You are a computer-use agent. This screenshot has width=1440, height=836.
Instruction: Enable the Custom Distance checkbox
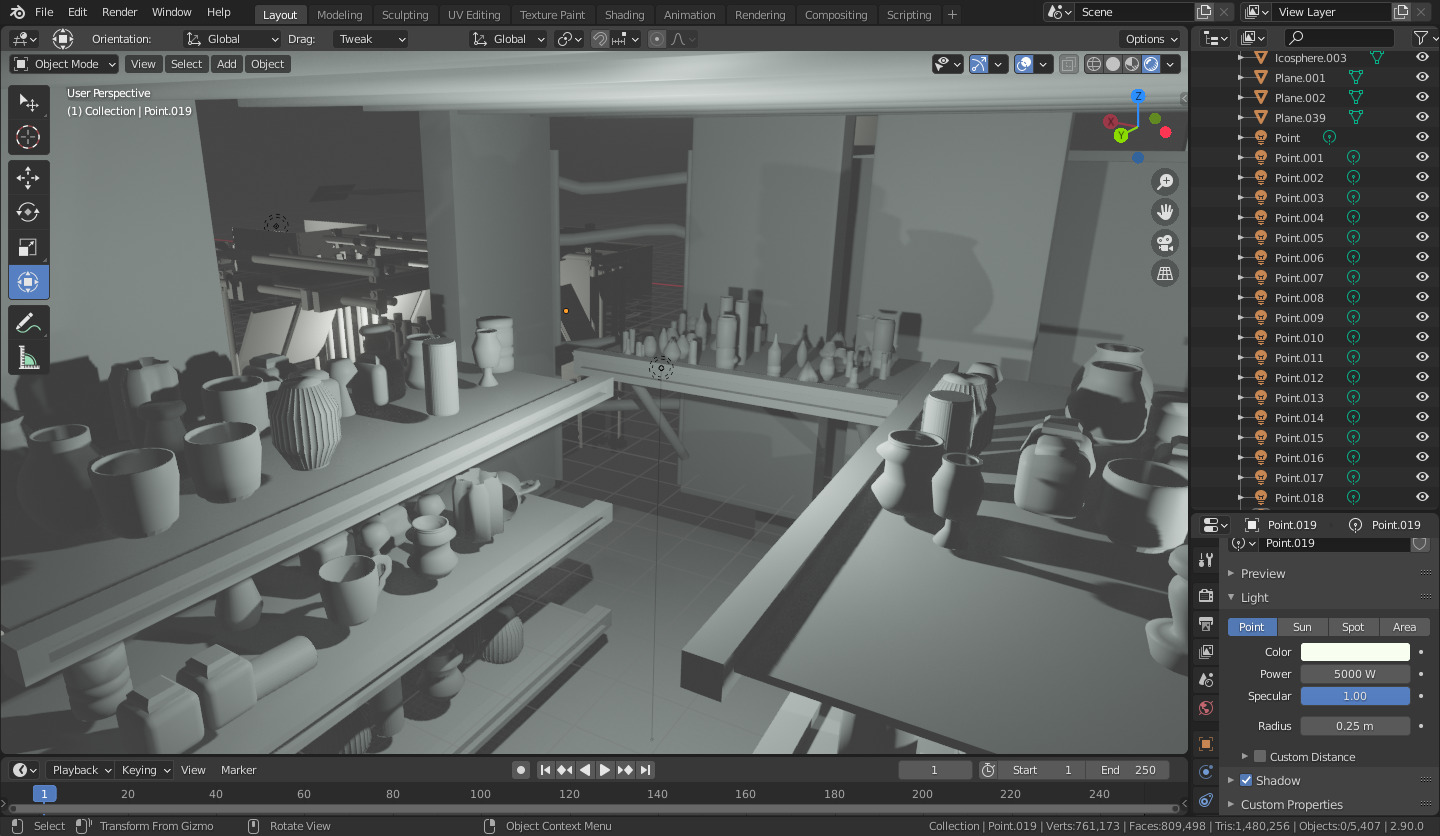point(1260,757)
